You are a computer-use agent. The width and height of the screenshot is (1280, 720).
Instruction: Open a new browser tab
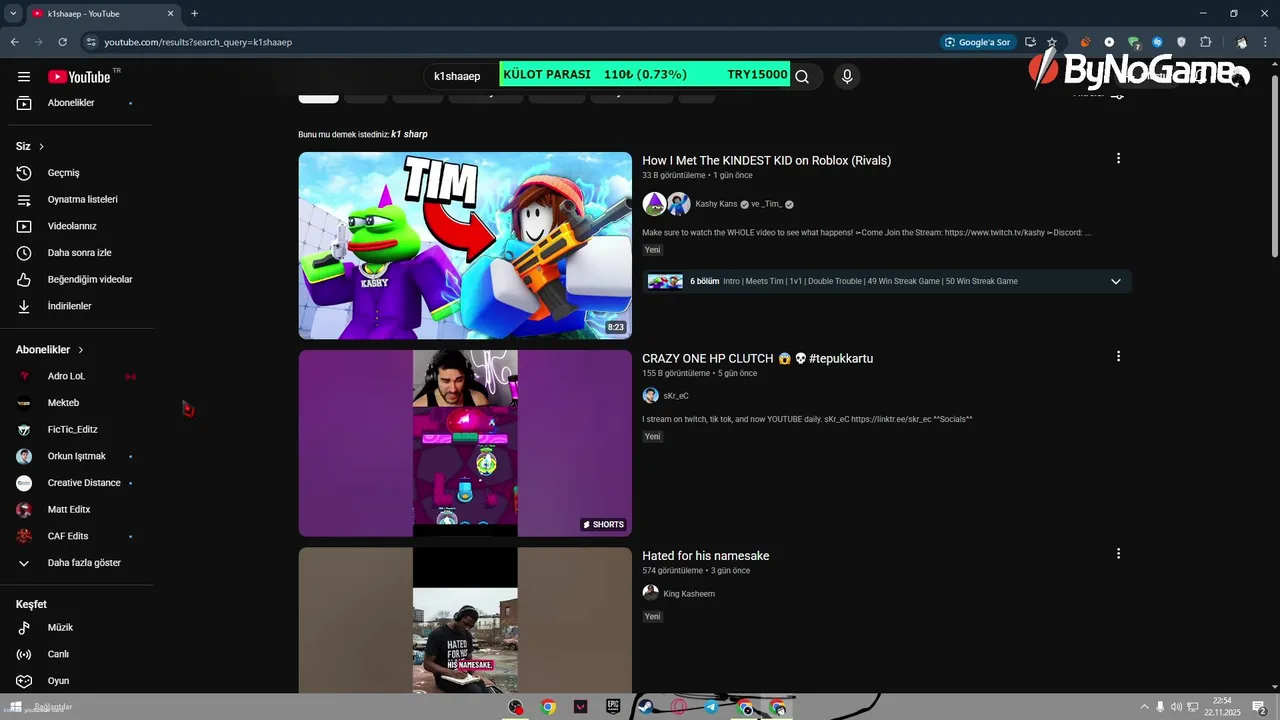(194, 13)
